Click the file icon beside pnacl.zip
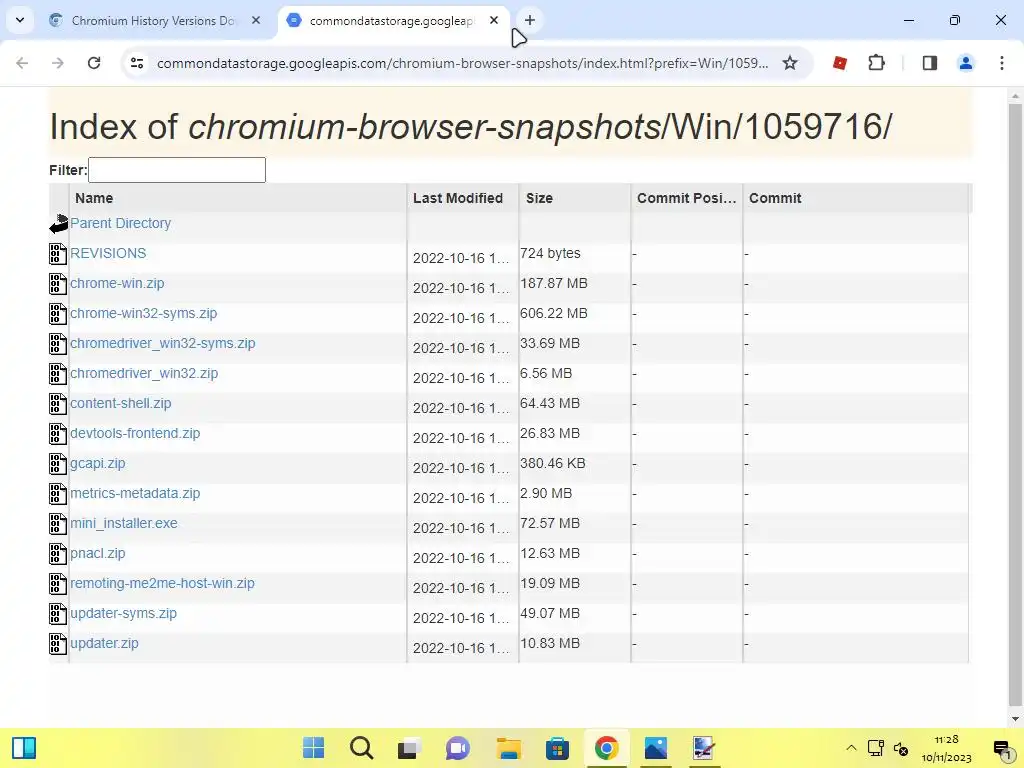 tap(58, 554)
